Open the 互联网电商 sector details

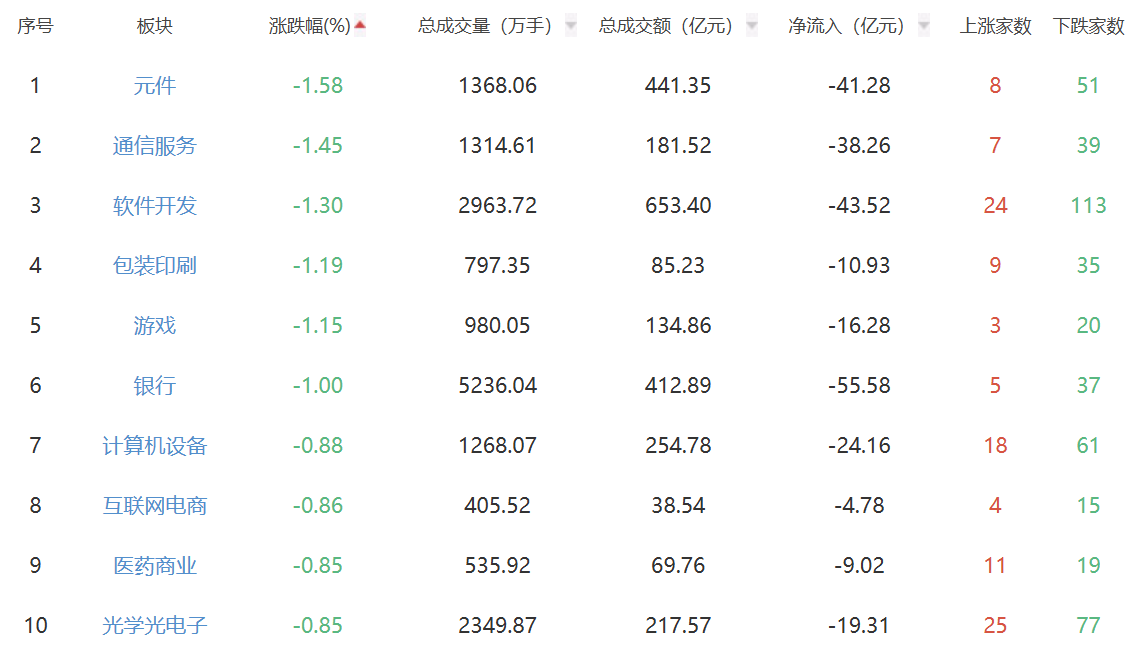156,505
